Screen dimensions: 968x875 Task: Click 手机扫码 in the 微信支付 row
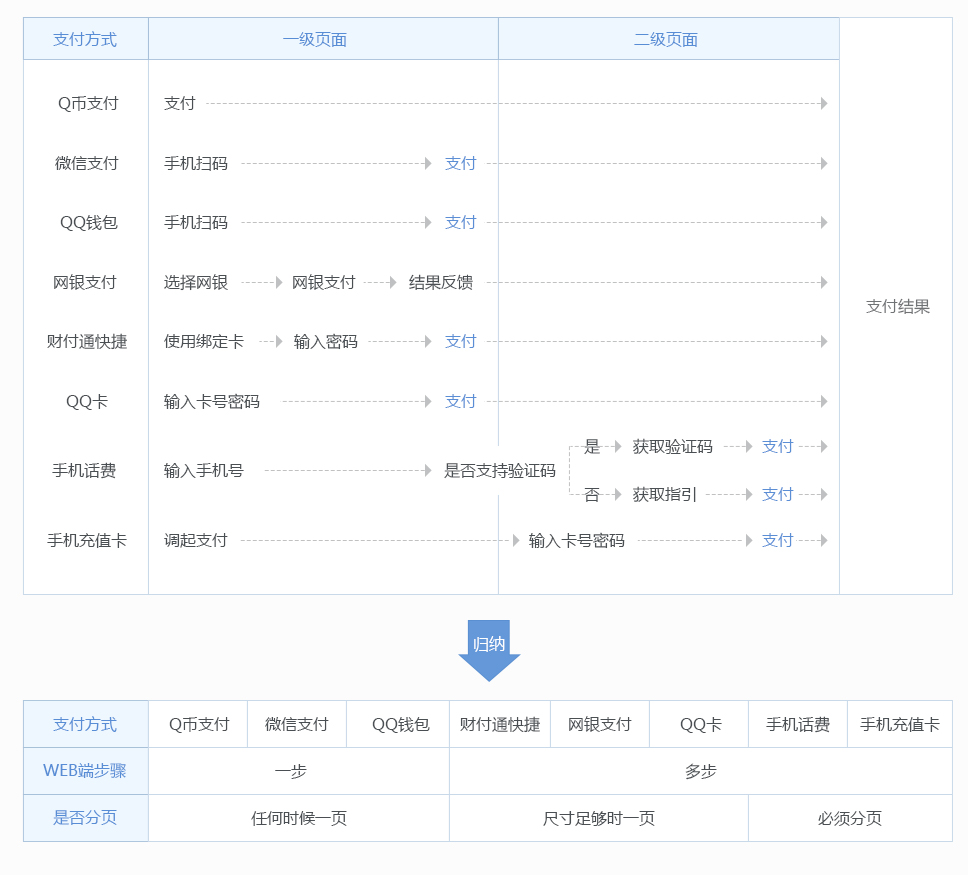[x=196, y=163]
